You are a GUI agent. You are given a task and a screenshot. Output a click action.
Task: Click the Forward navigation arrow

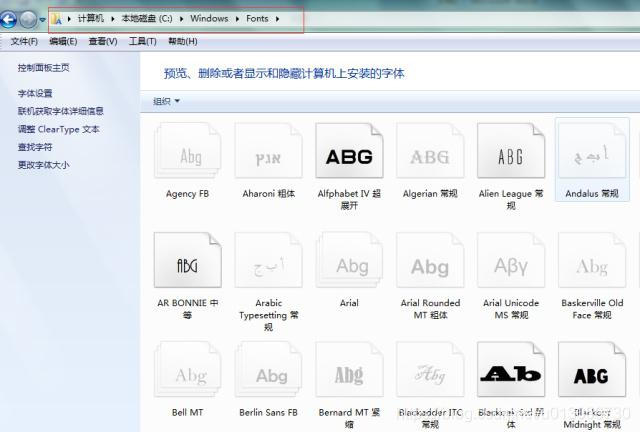tap(28, 19)
